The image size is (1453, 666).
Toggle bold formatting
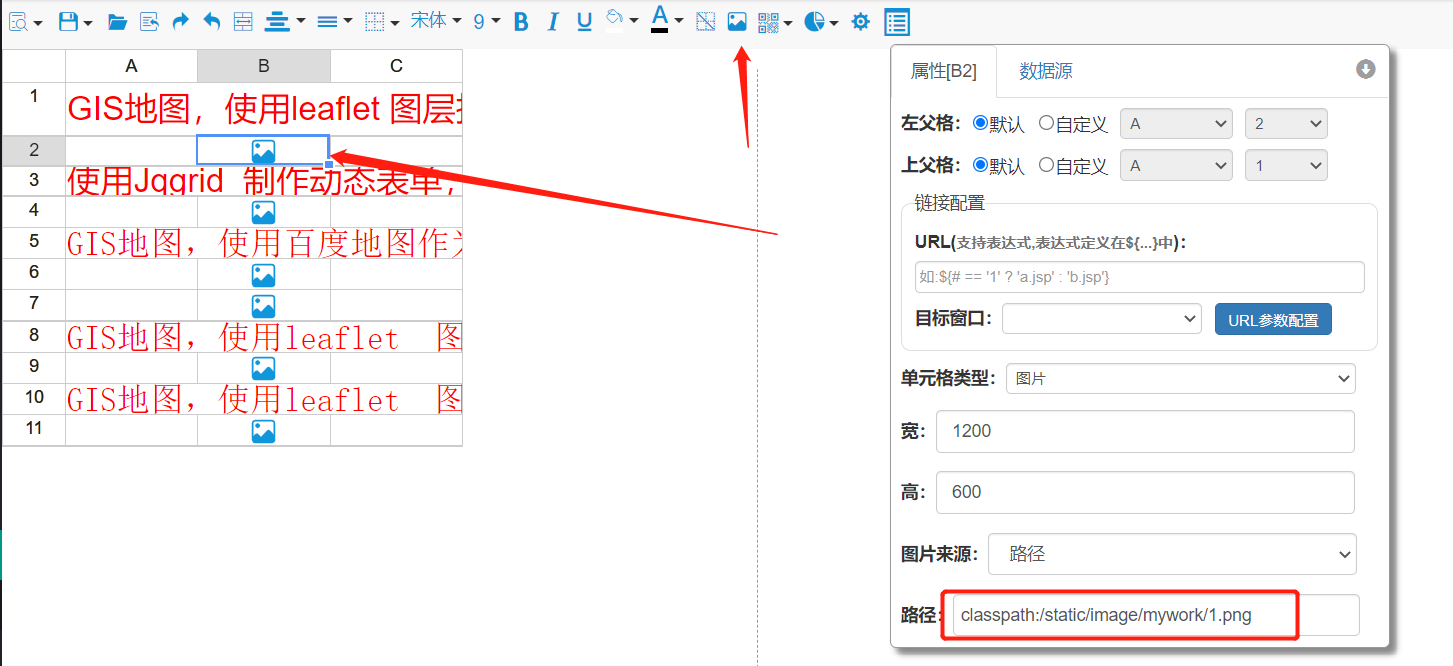point(520,21)
